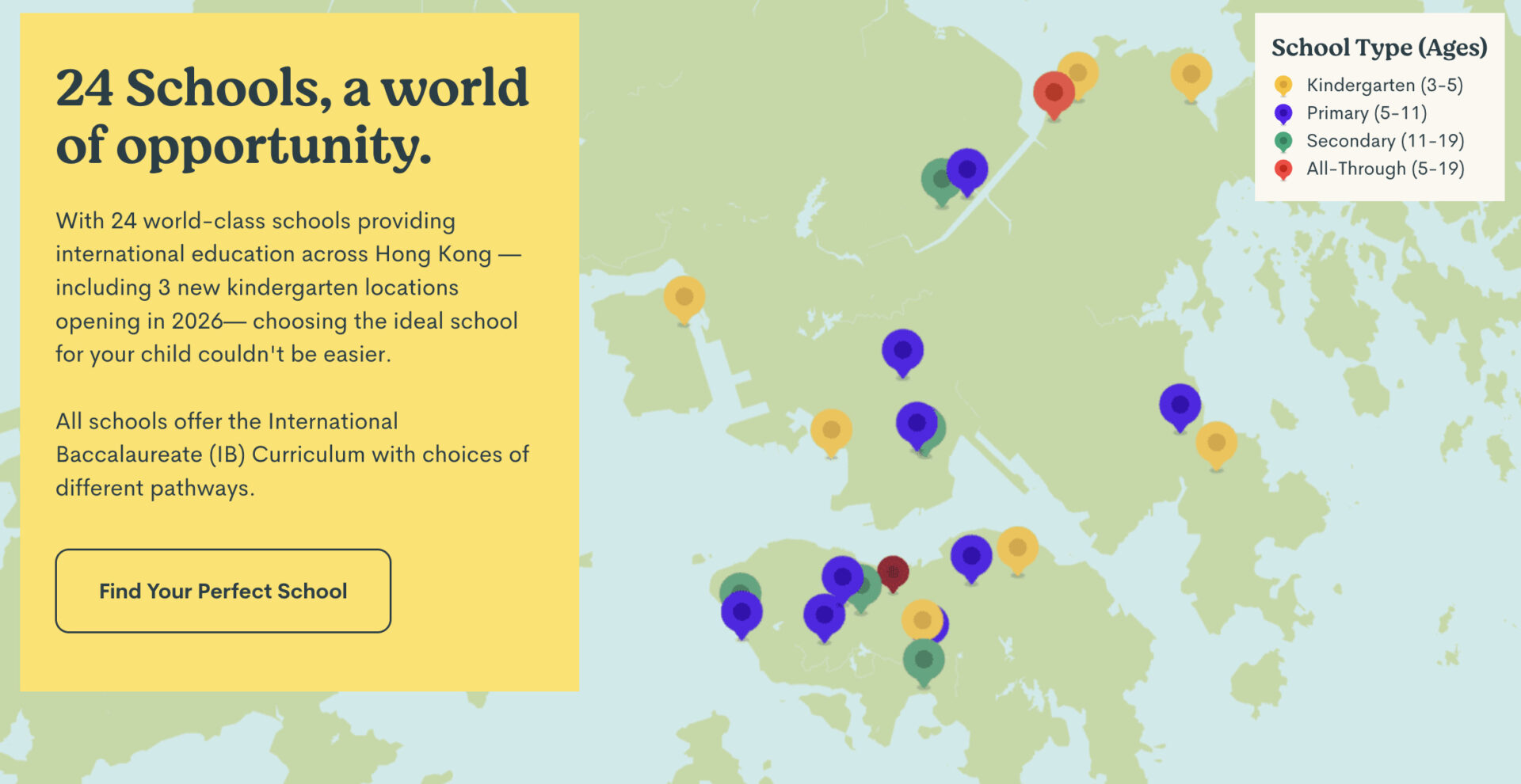Click the westernmost yellow kindergarten pin
Screen dimensions: 1521x784
[x=684, y=297]
